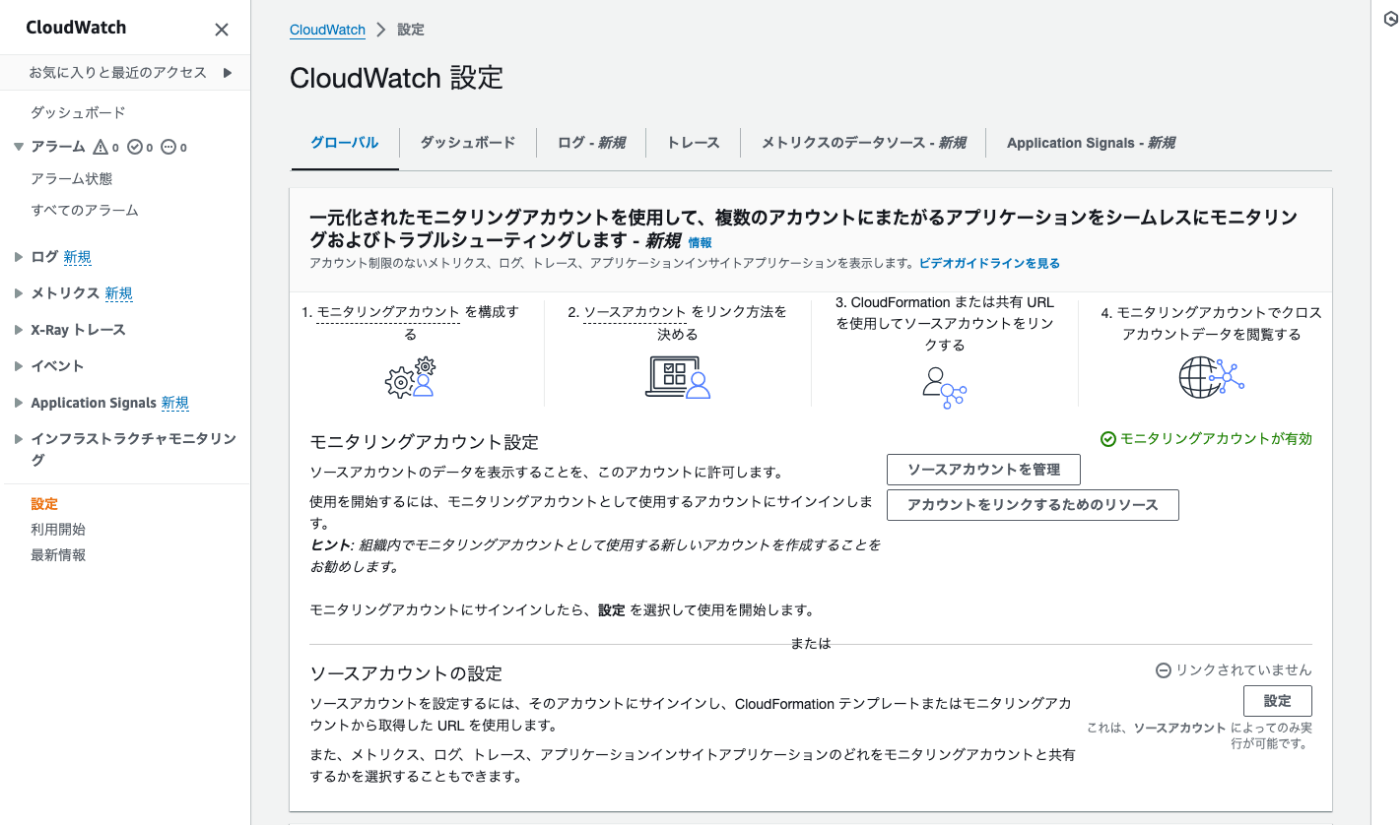Expand the イベント section

[x=18, y=366]
